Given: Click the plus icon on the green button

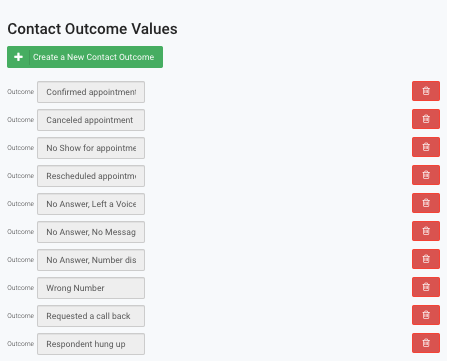Looking at the screenshot, I should point(18,57).
